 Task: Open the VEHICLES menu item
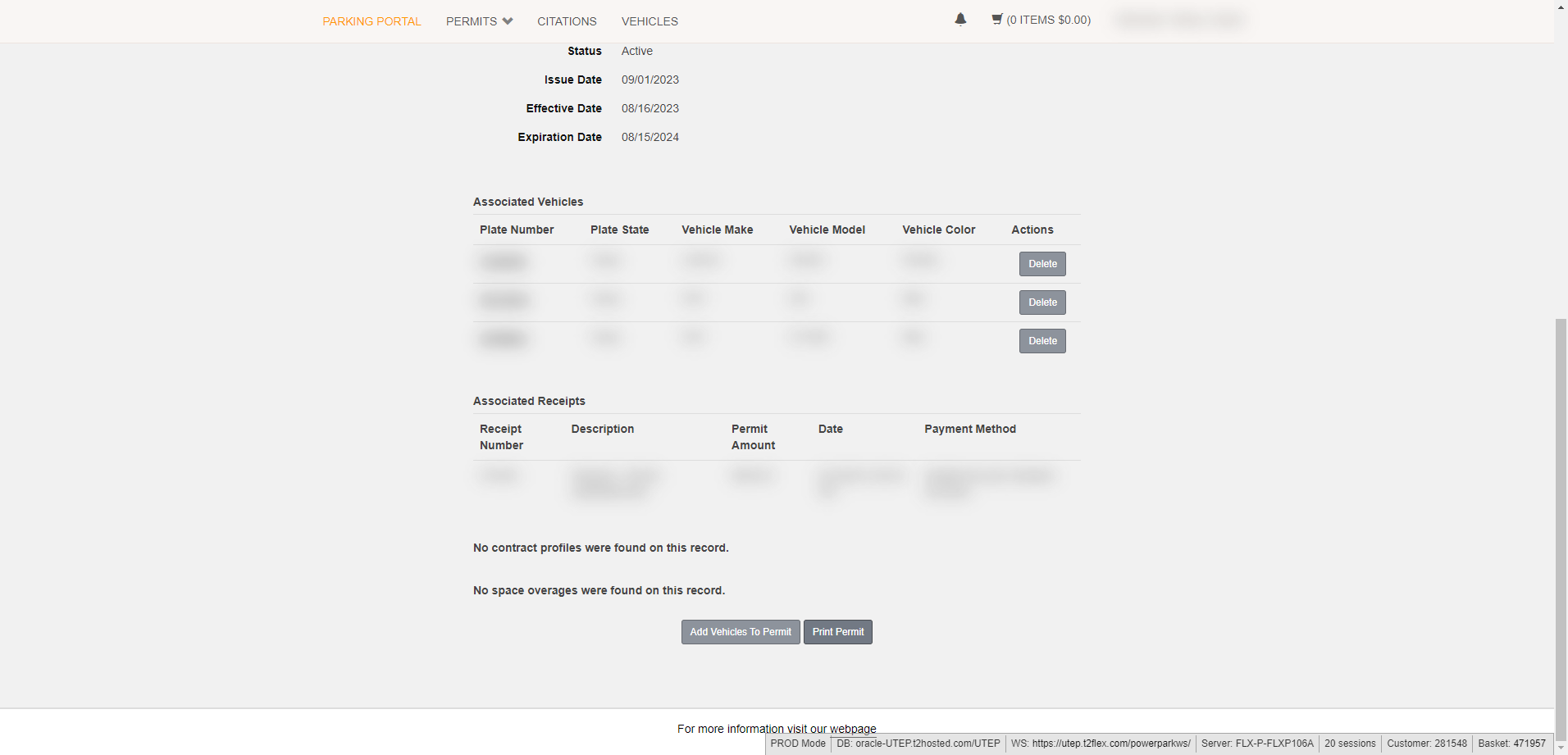point(650,21)
